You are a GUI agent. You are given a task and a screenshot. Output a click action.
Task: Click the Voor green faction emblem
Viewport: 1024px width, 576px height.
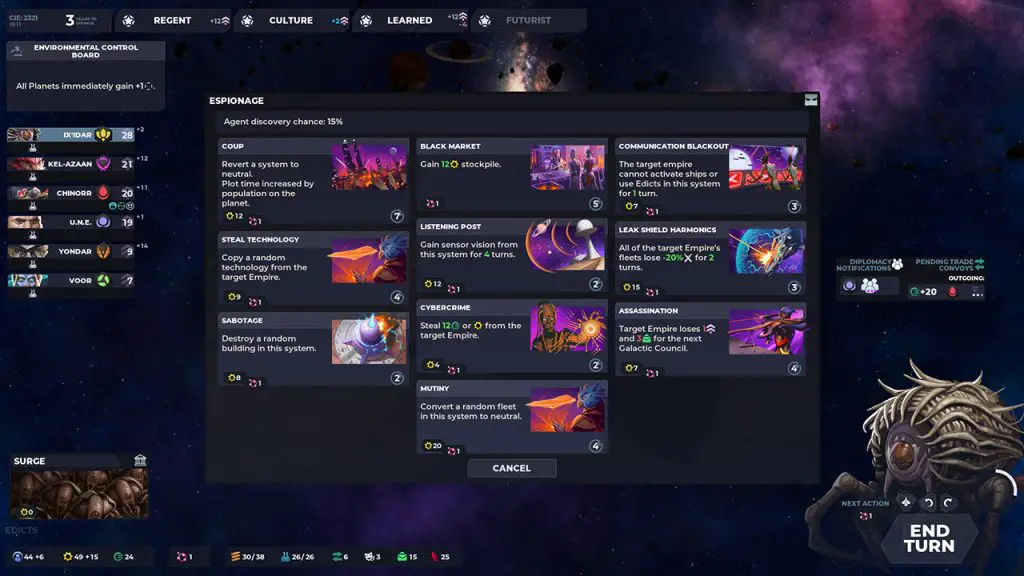(103, 280)
